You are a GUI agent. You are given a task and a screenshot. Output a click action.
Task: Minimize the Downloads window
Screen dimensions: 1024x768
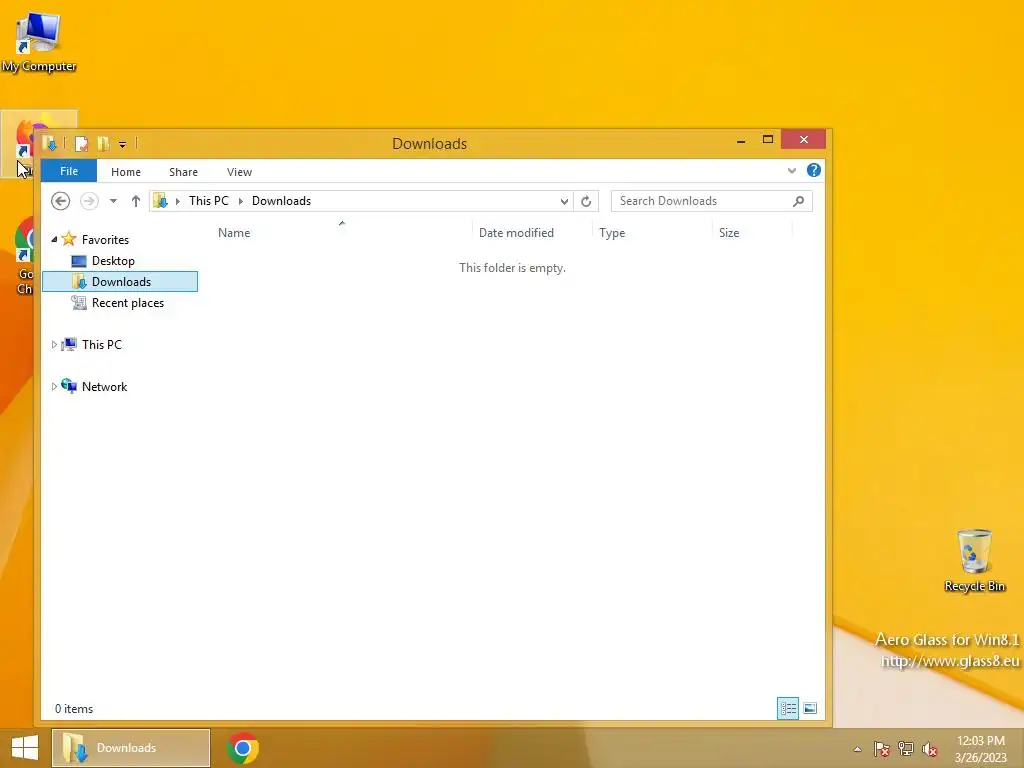(x=741, y=140)
